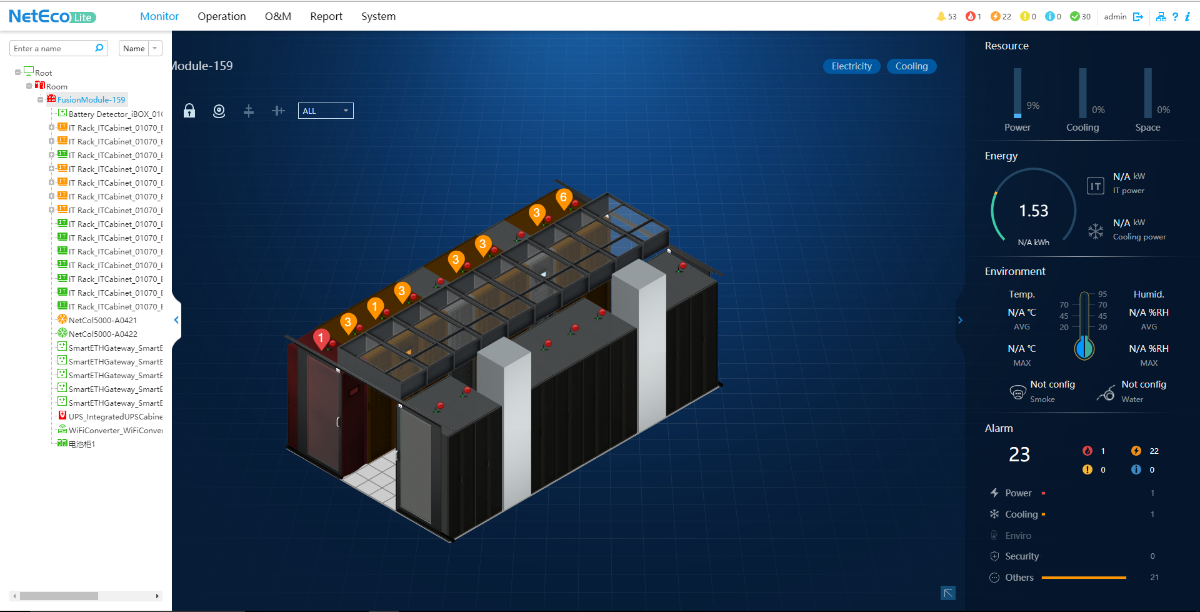
Task: Open the ALL filter dropdown
Action: point(326,111)
